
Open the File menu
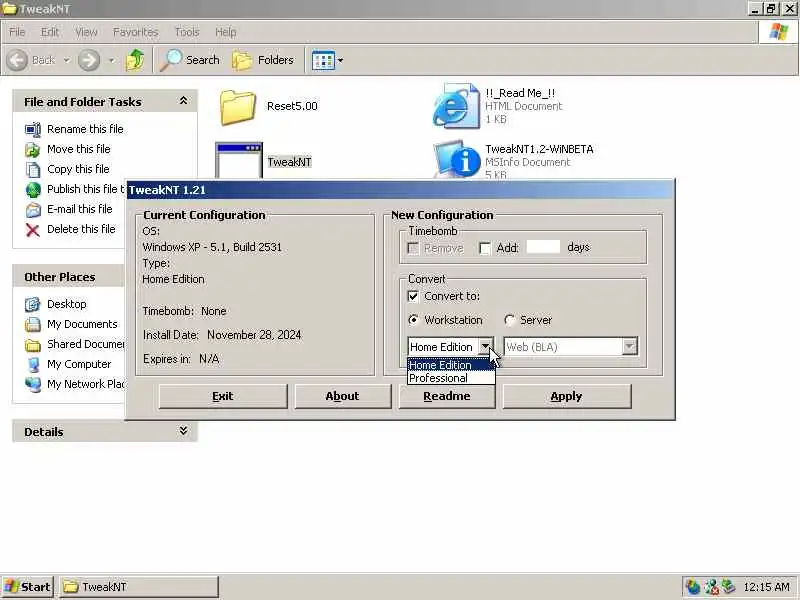click(17, 32)
